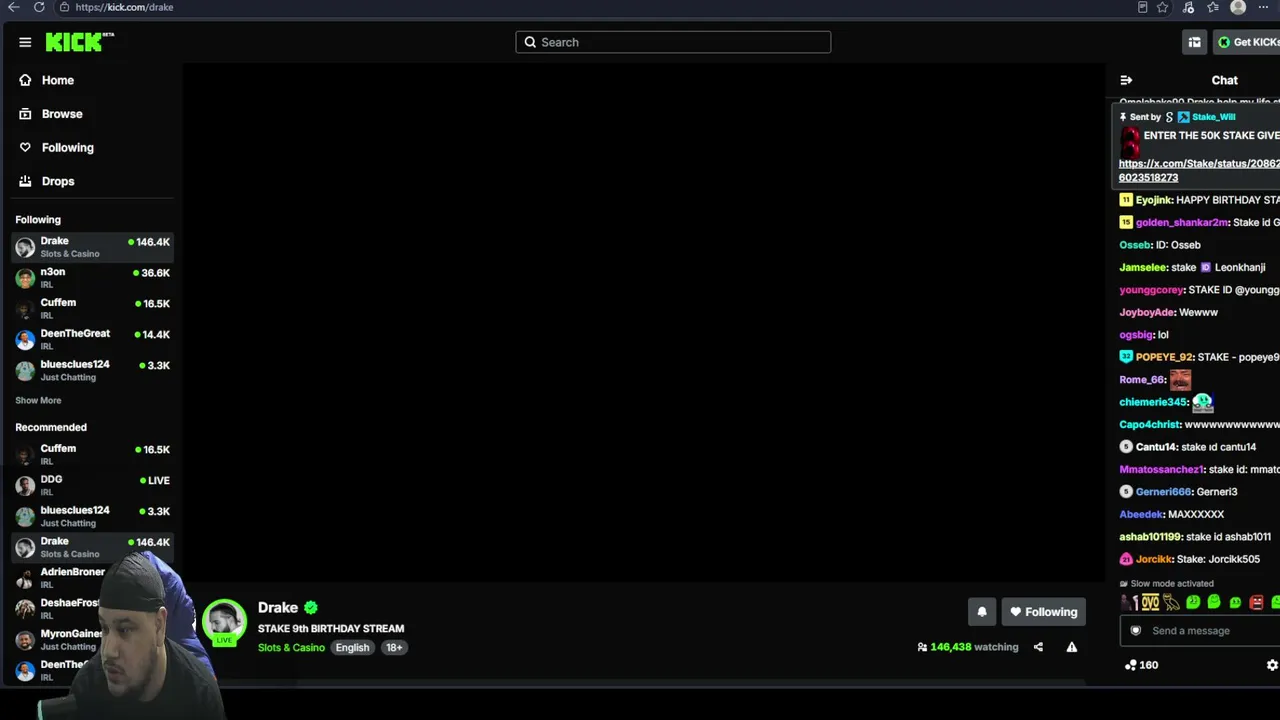Toggle the notification bell for Drake
The width and height of the screenshot is (1280, 720).
[x=982, y=612]
